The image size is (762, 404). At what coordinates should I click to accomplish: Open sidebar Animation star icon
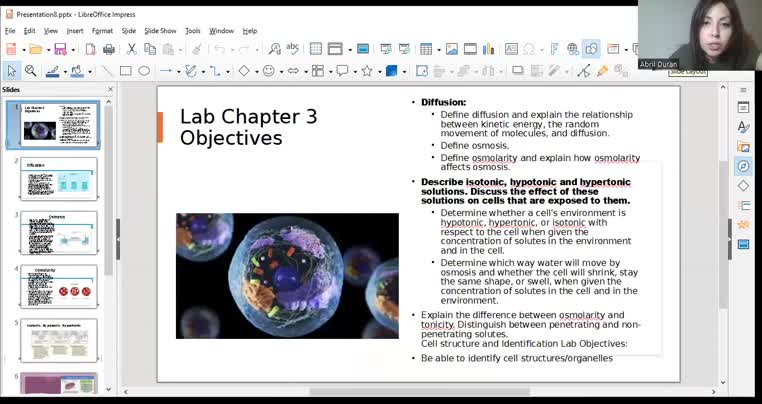coord(743,225)
